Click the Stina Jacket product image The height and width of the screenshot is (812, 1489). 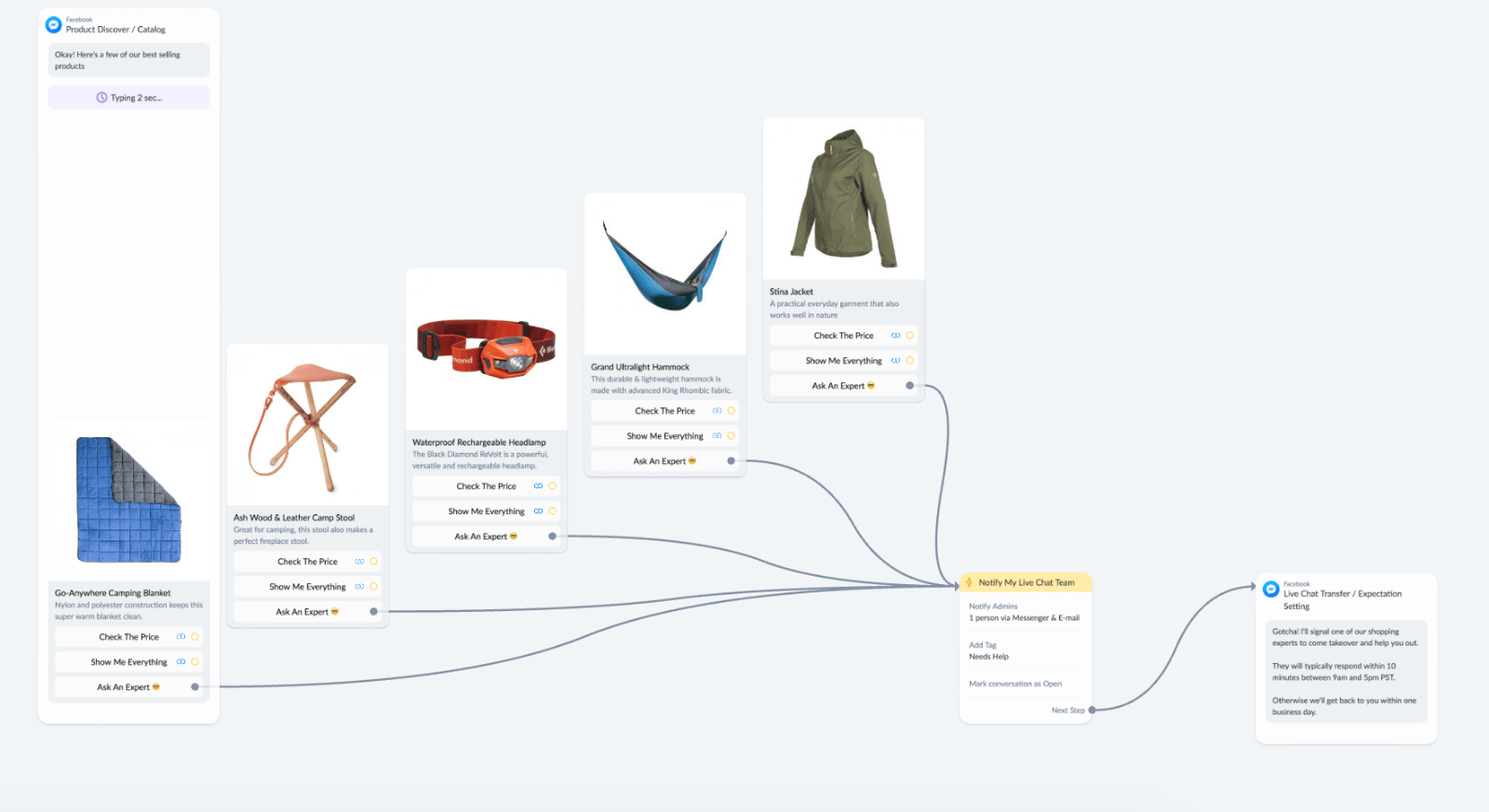coord(844,198)
